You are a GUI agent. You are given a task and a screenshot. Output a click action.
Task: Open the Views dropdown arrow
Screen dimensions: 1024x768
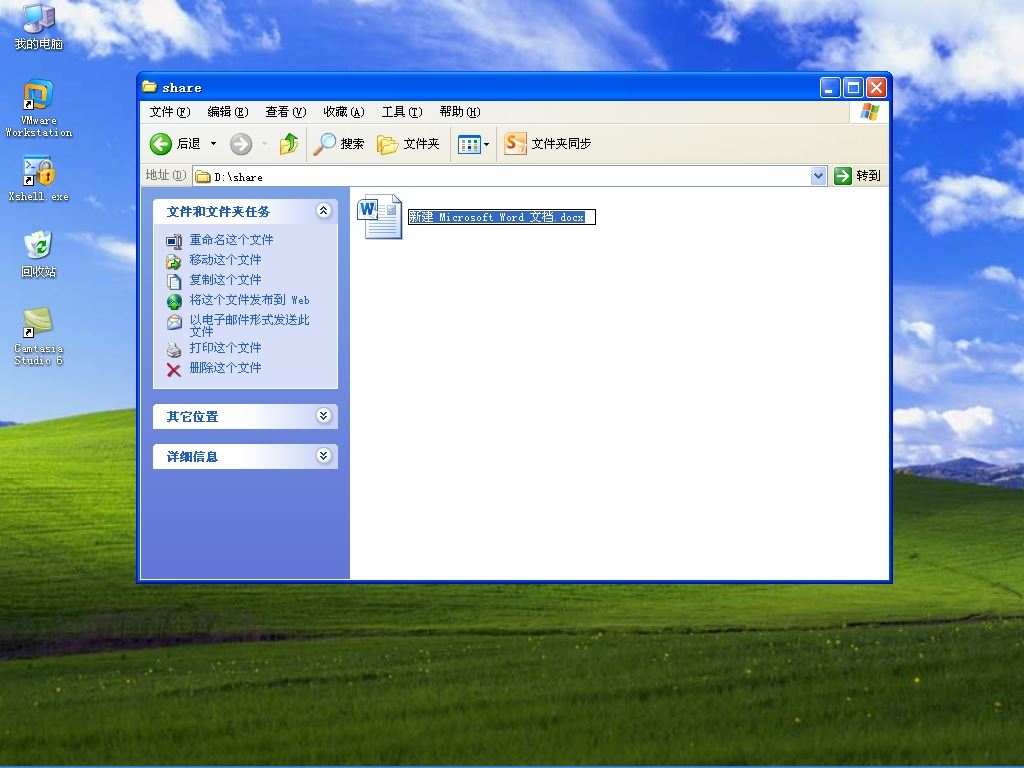(487, 144)
